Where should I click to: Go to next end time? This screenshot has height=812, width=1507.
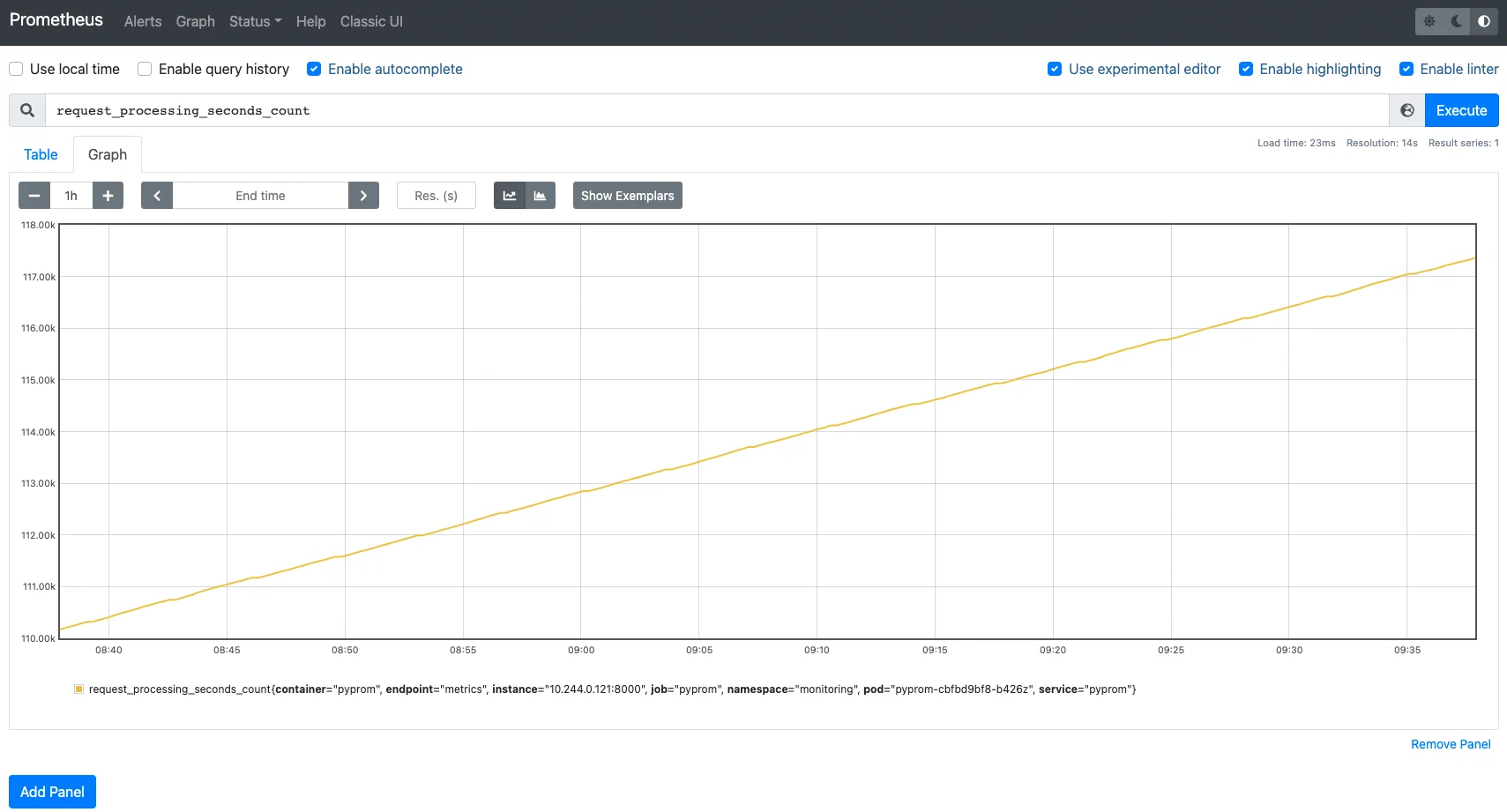[x=363, y=196]
